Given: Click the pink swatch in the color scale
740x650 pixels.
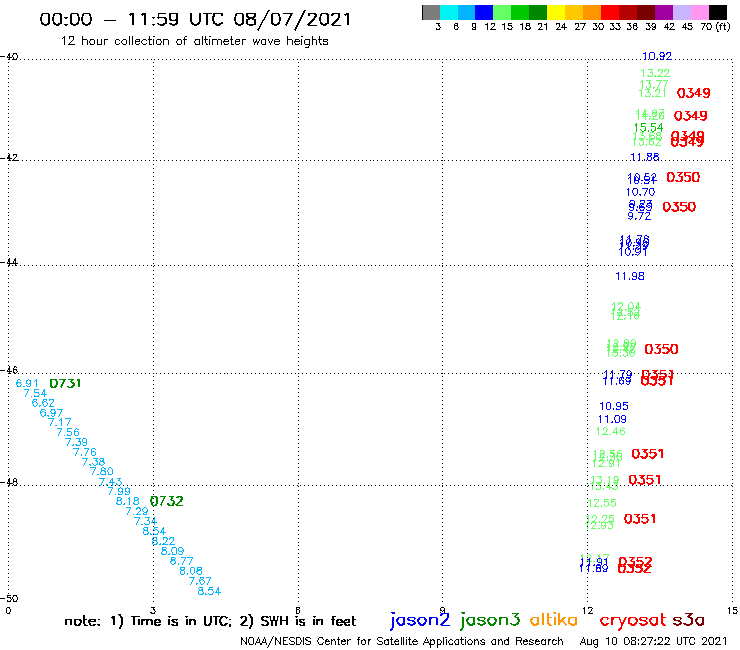Looking at the screenshot, I should click(699, 12).
